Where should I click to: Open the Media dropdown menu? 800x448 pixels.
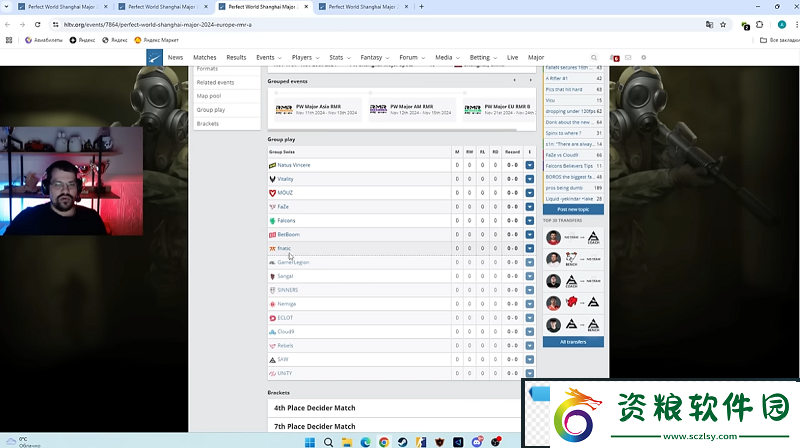point(447,58)
